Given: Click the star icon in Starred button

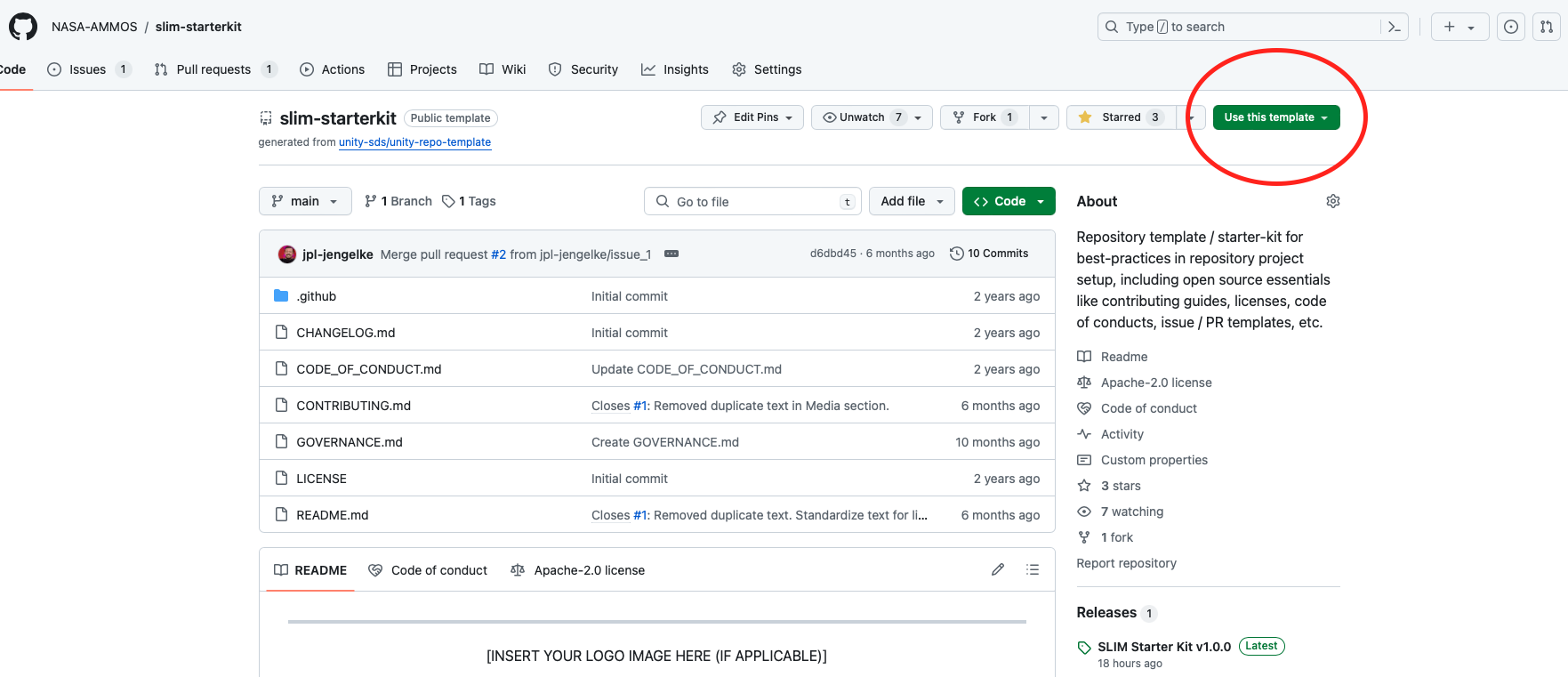Looking at the screenshot, I should tap(1085, 117).
